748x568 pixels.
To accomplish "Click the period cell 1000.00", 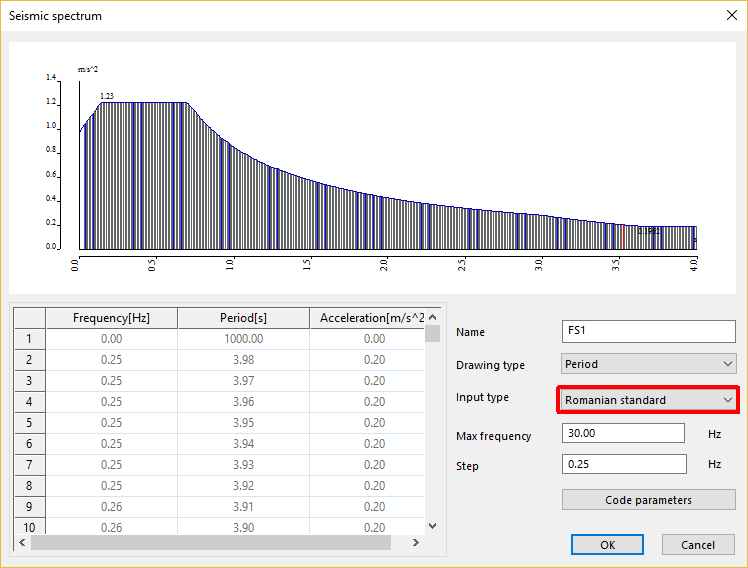I will click(243, 339).
